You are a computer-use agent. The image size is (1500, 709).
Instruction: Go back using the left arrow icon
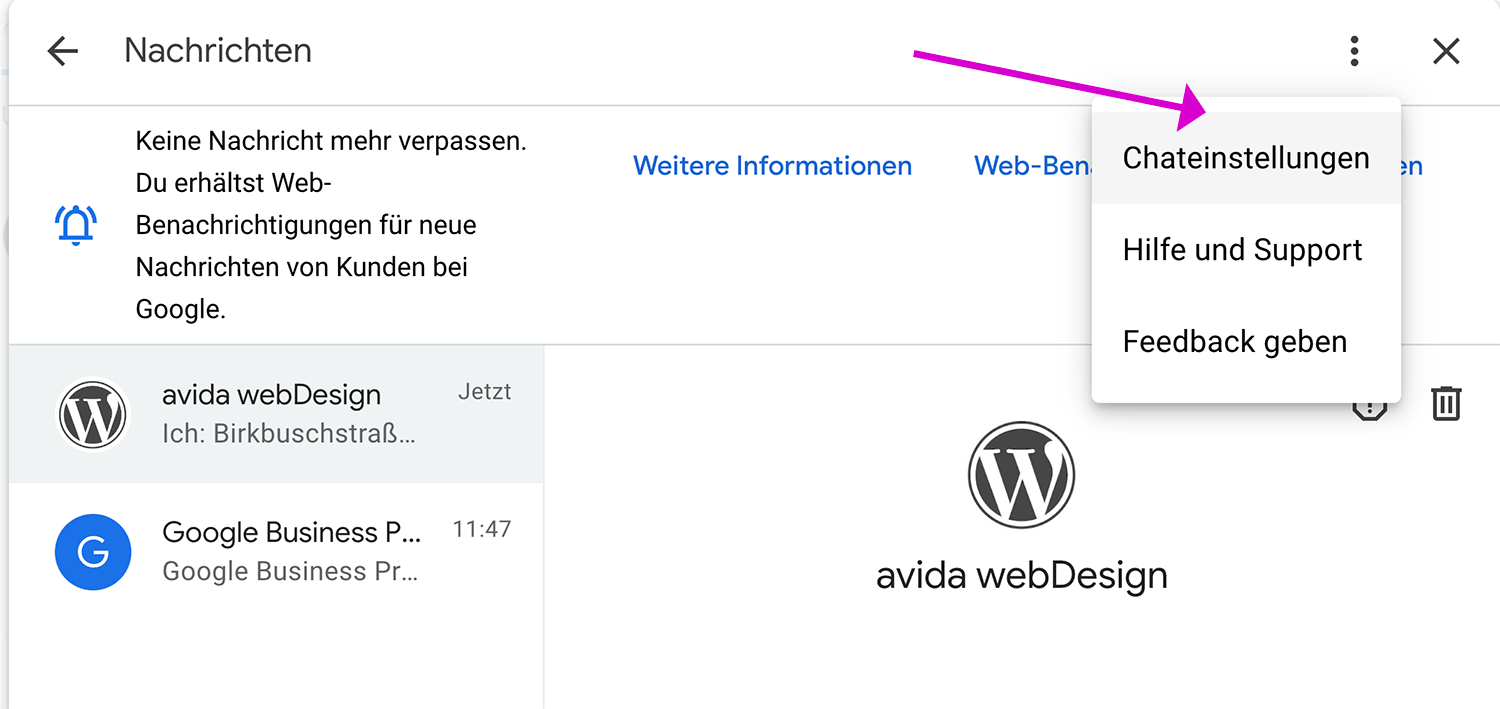(x=62, y=51)
